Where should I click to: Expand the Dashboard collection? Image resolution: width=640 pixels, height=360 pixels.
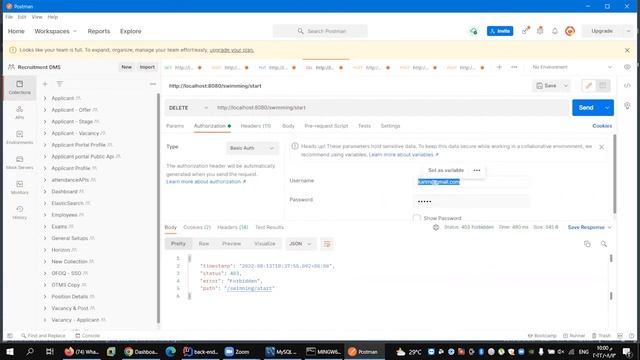pos(45,191)
